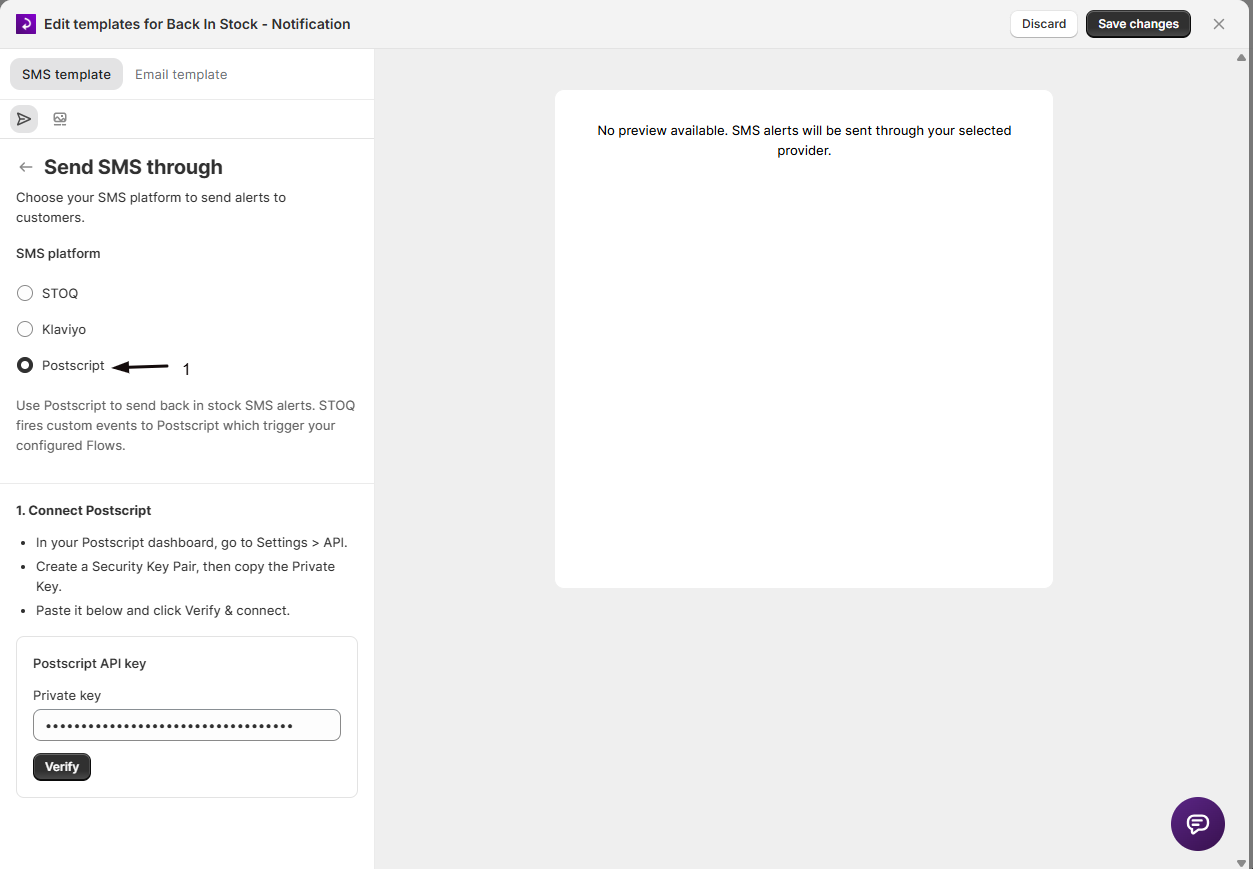This screenshot has height=869, width=1253.
Task: Click the scrollbar down arrow
Action: pos(1242,862)
